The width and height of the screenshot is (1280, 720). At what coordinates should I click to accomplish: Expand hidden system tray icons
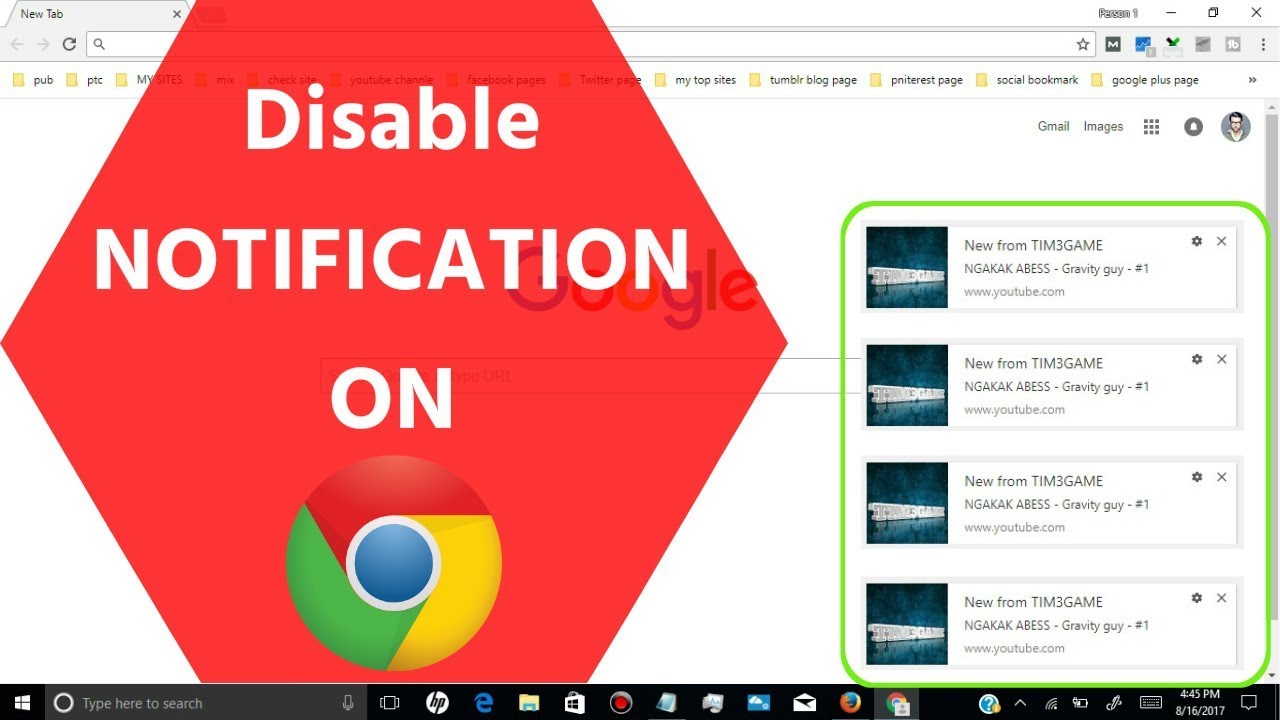(x=1021, y=702)
